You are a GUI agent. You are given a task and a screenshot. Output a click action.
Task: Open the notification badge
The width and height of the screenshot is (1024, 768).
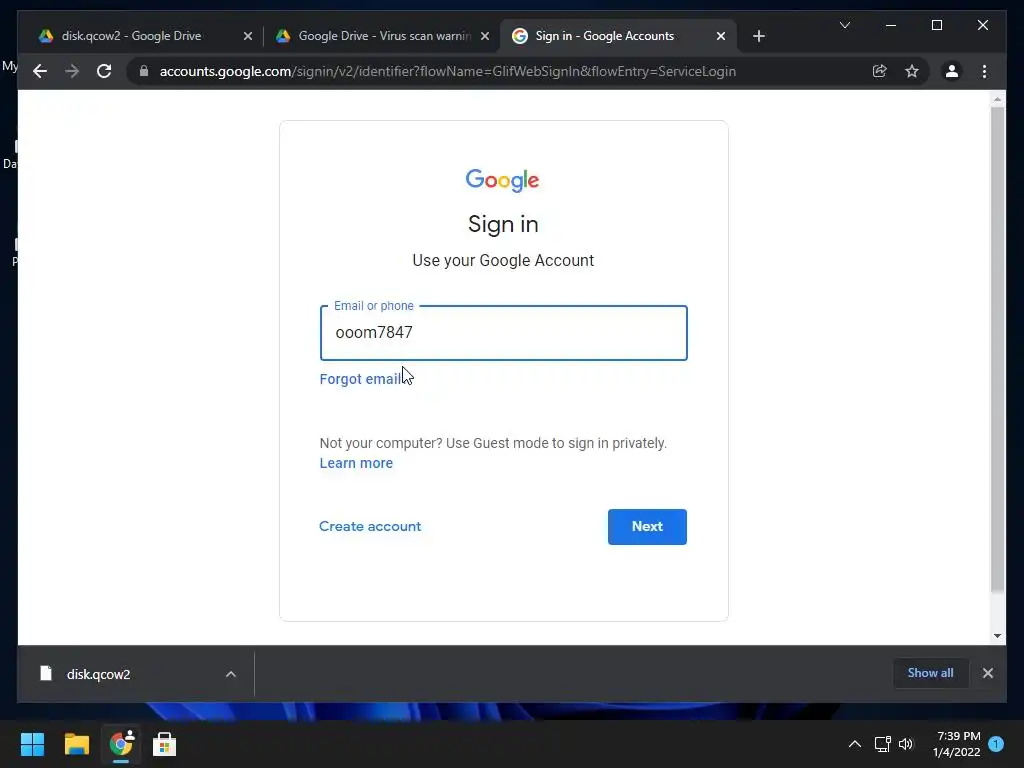(x=996, y=743)
